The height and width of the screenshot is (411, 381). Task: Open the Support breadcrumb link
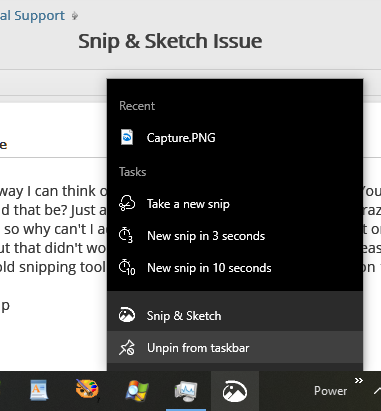[x=32, y=16]
